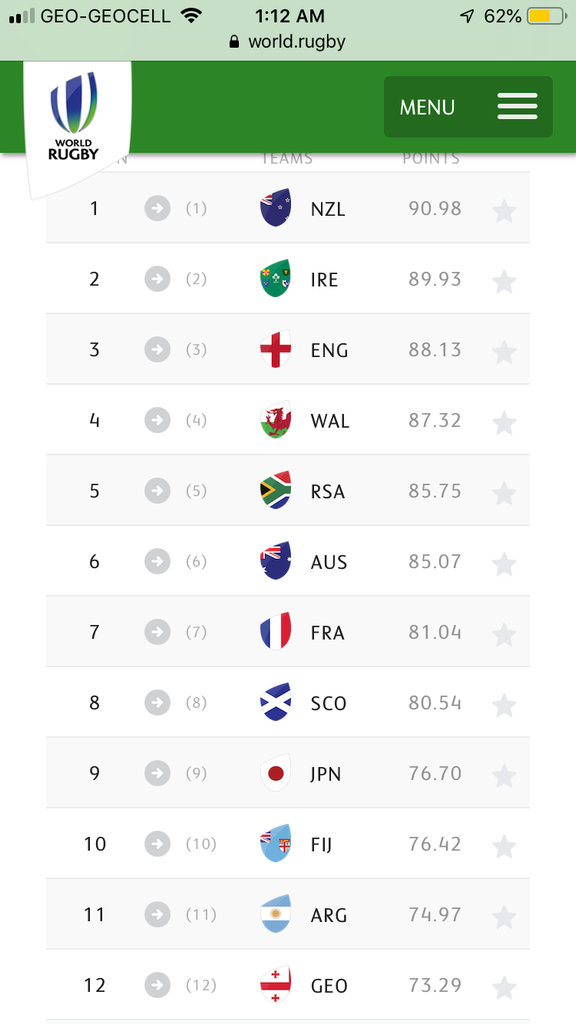The width and height of the screenshot is (576, 1024).
Task: Open the FRA team link
Action: click(328, 632)
